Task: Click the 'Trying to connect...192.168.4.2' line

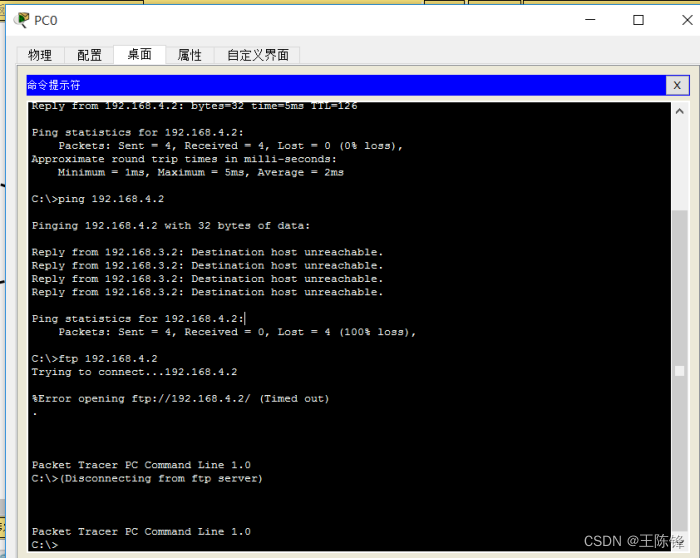Action: point(134,372)
